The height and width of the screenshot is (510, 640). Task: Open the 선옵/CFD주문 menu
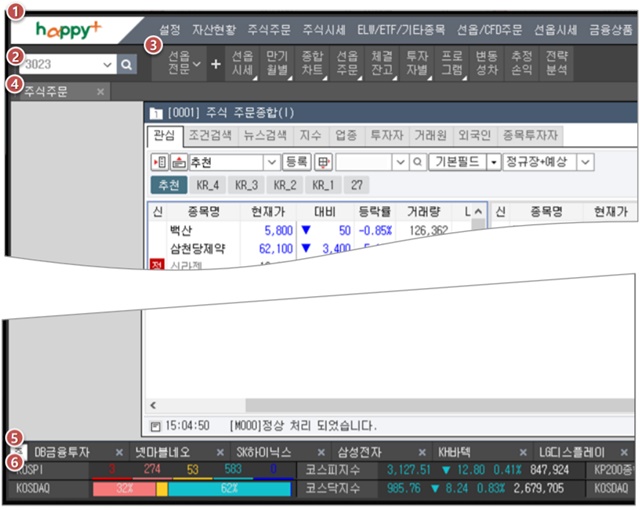point(489,29)
